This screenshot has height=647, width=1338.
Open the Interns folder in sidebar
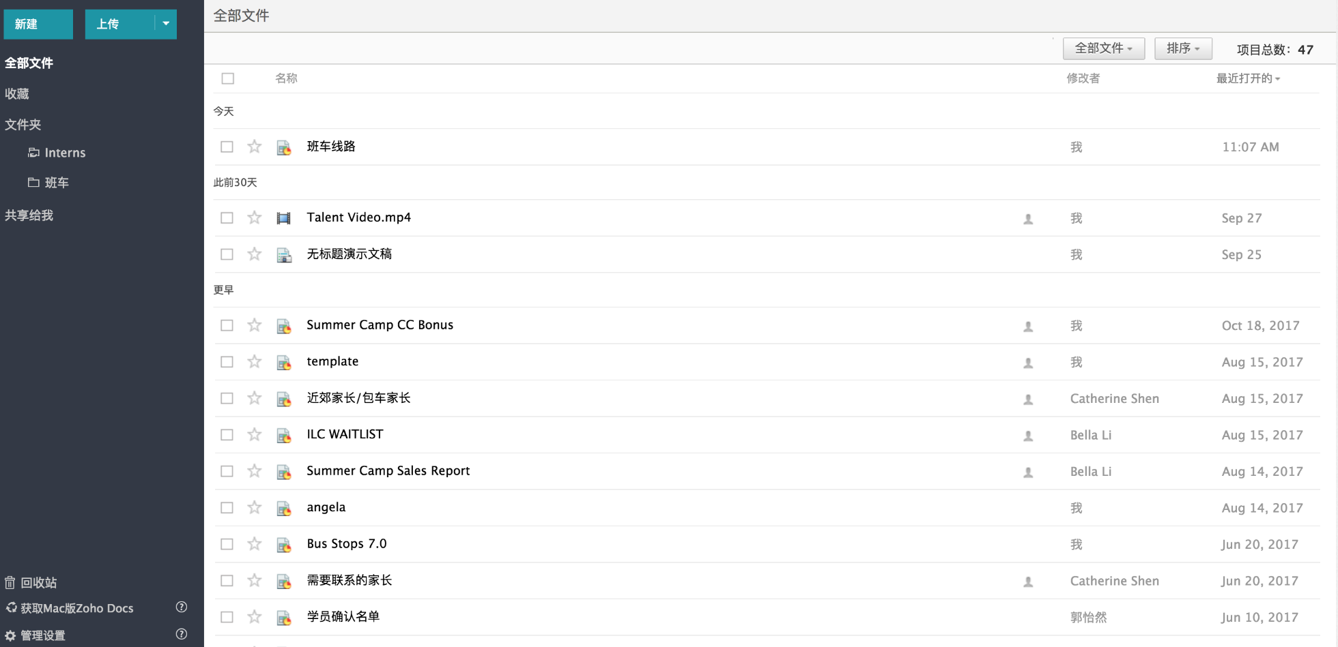pos(64,153)
